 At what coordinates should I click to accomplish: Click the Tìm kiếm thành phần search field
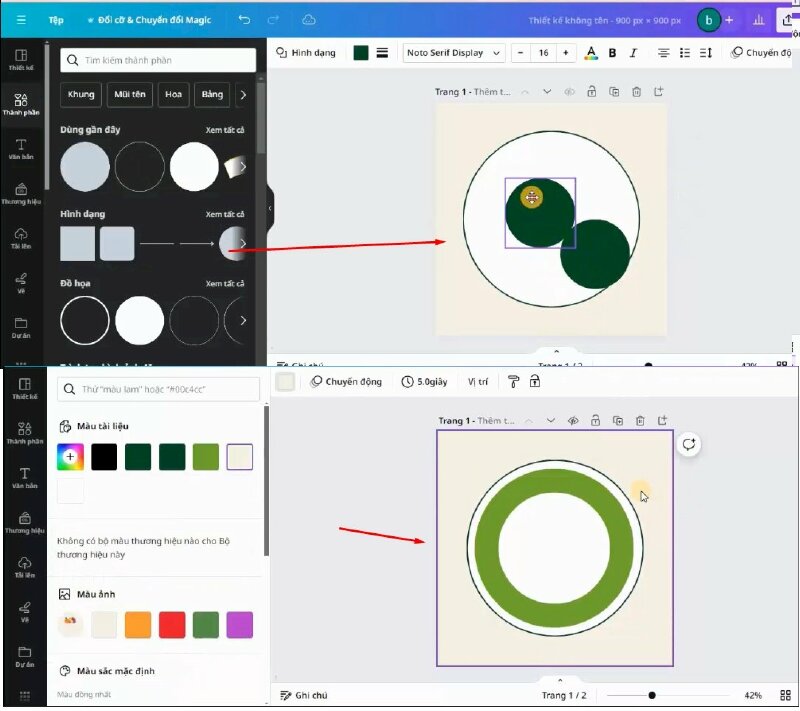(158, 61)
